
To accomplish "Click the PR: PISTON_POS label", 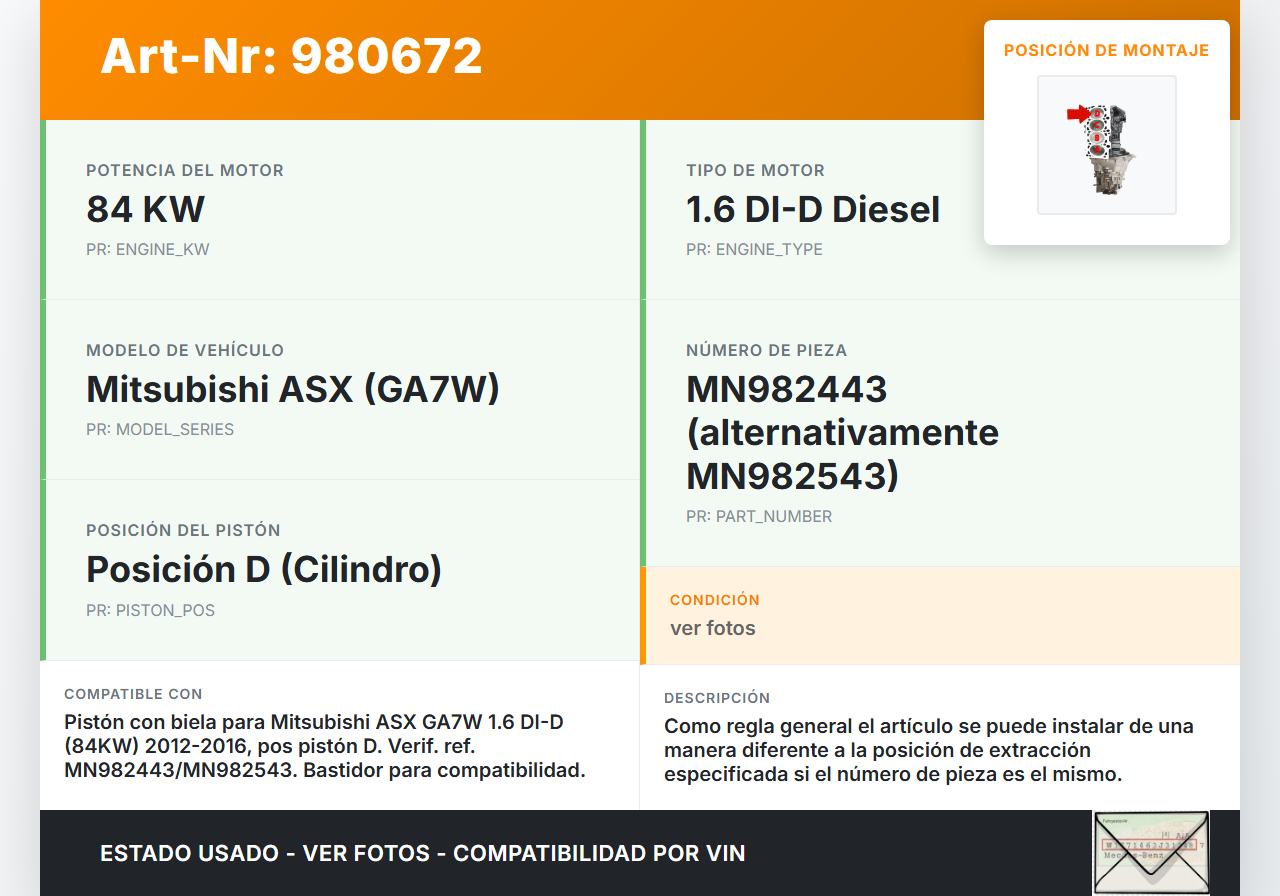I will pos(150,610).
